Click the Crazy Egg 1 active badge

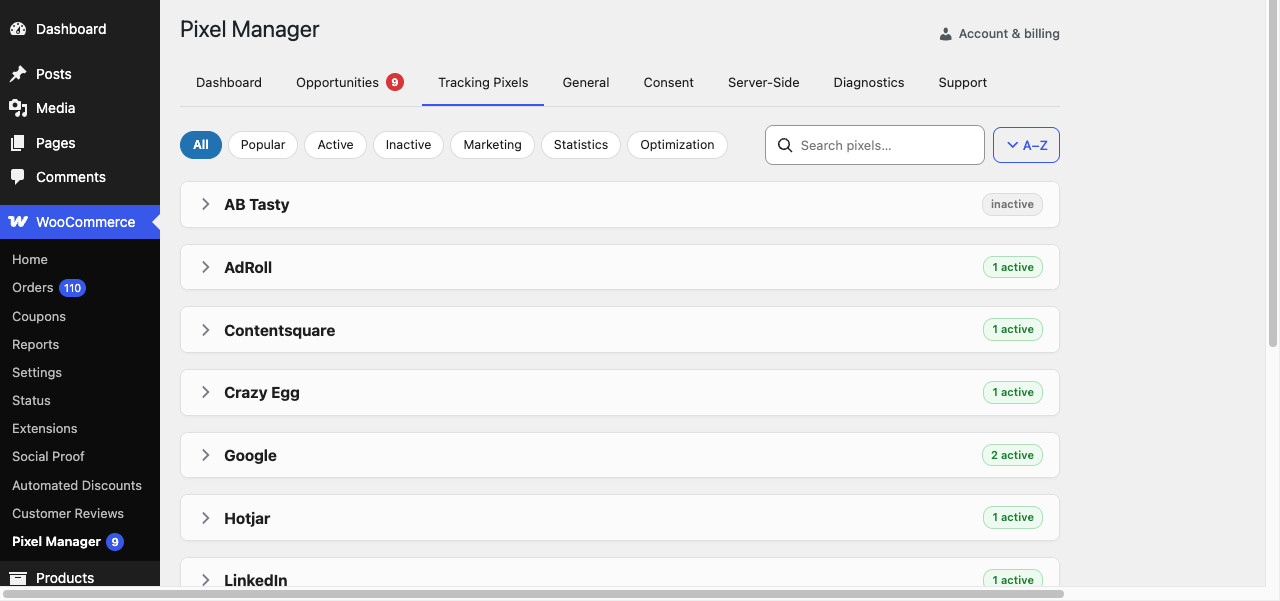tap(1013, 392)
